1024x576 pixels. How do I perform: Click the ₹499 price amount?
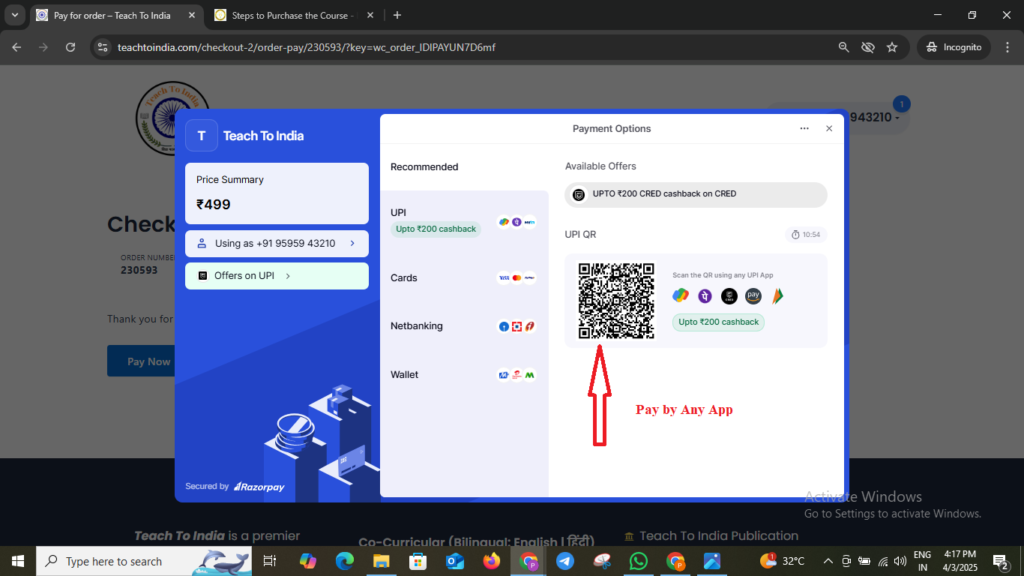[214, 204]
